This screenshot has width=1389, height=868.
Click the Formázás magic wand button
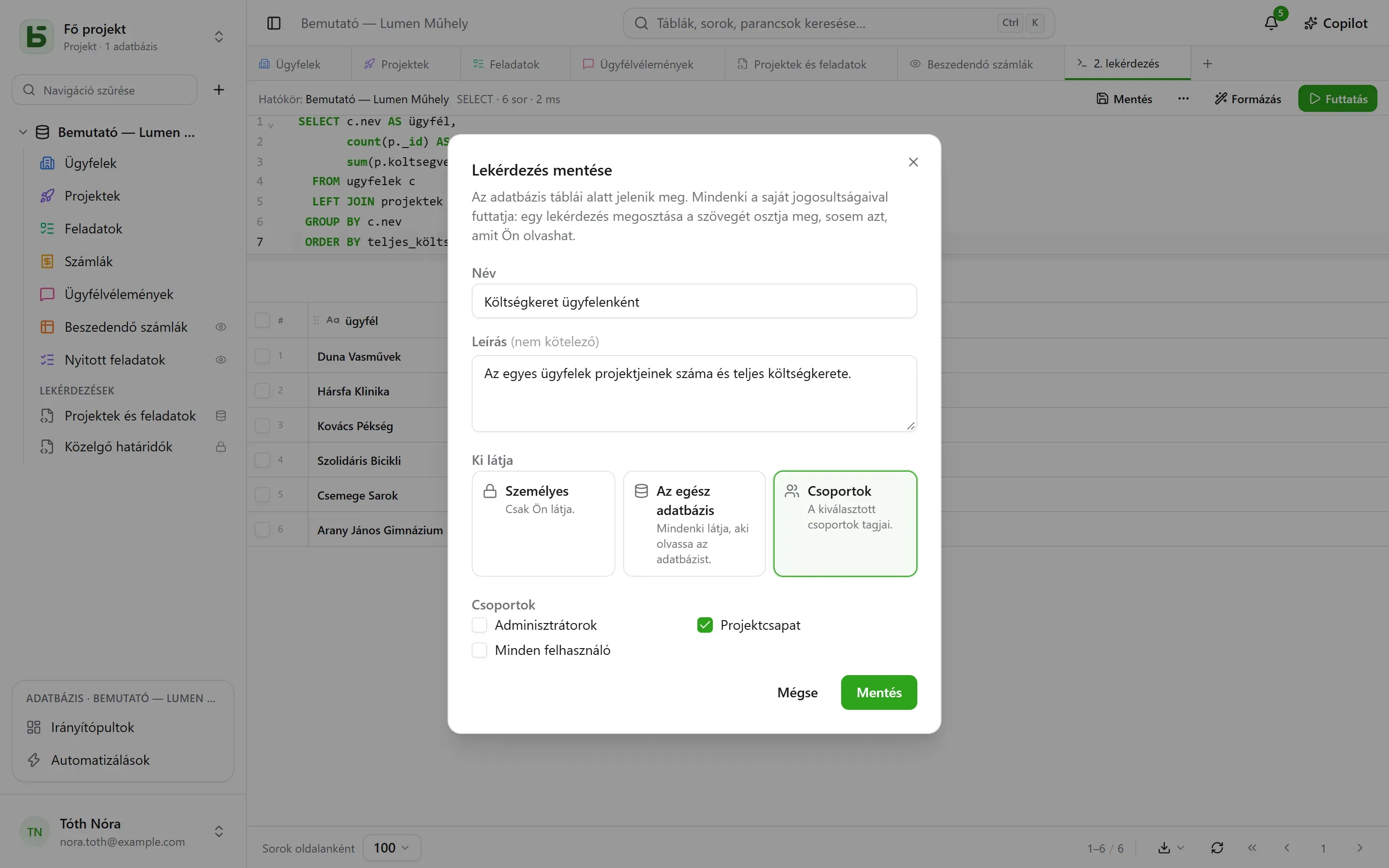point(1248,99)
